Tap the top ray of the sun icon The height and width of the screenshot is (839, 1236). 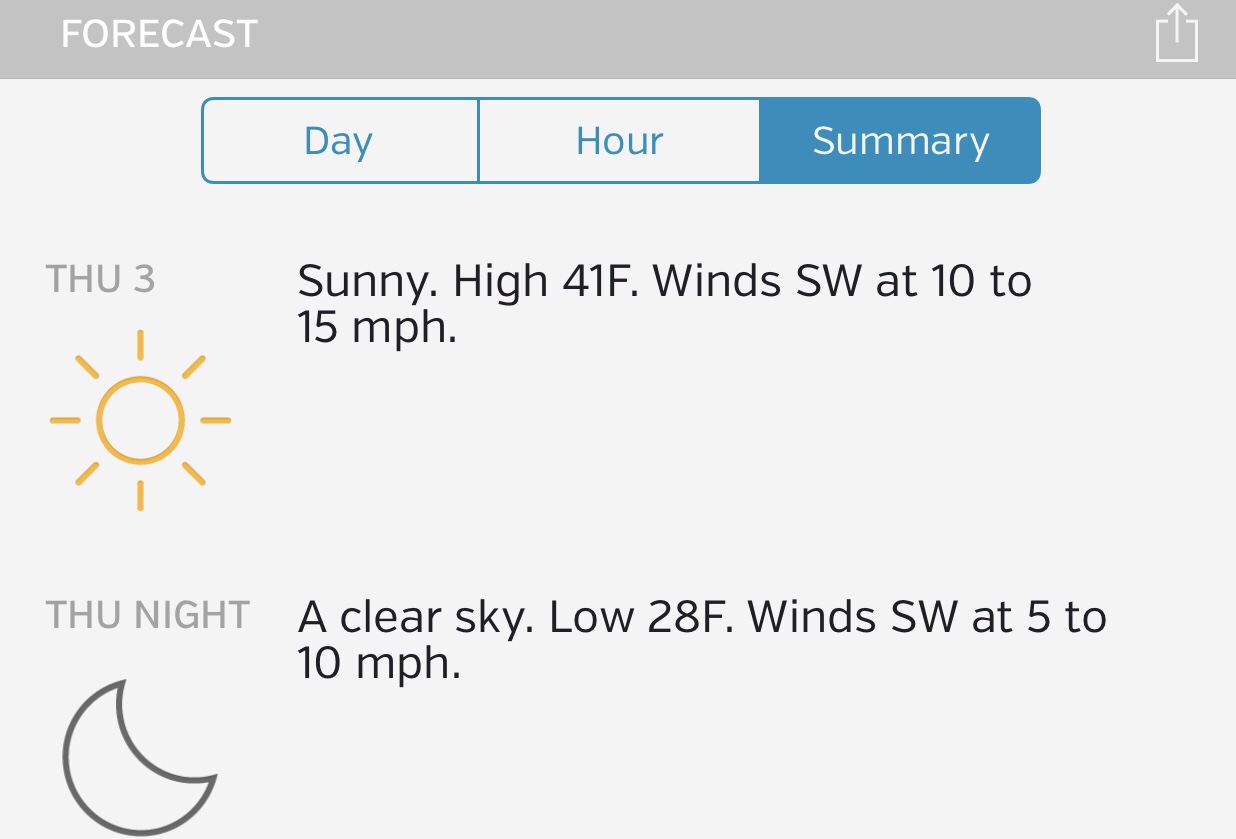point(140,344)
